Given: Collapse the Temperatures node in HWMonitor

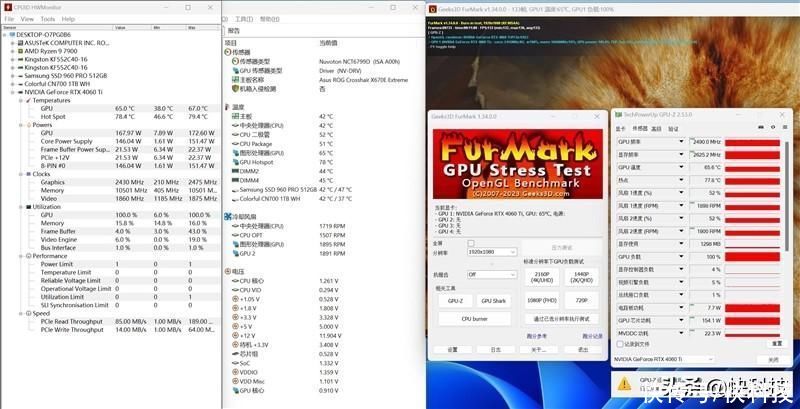Looking at the screenshot, I should [x=21, y=100].
